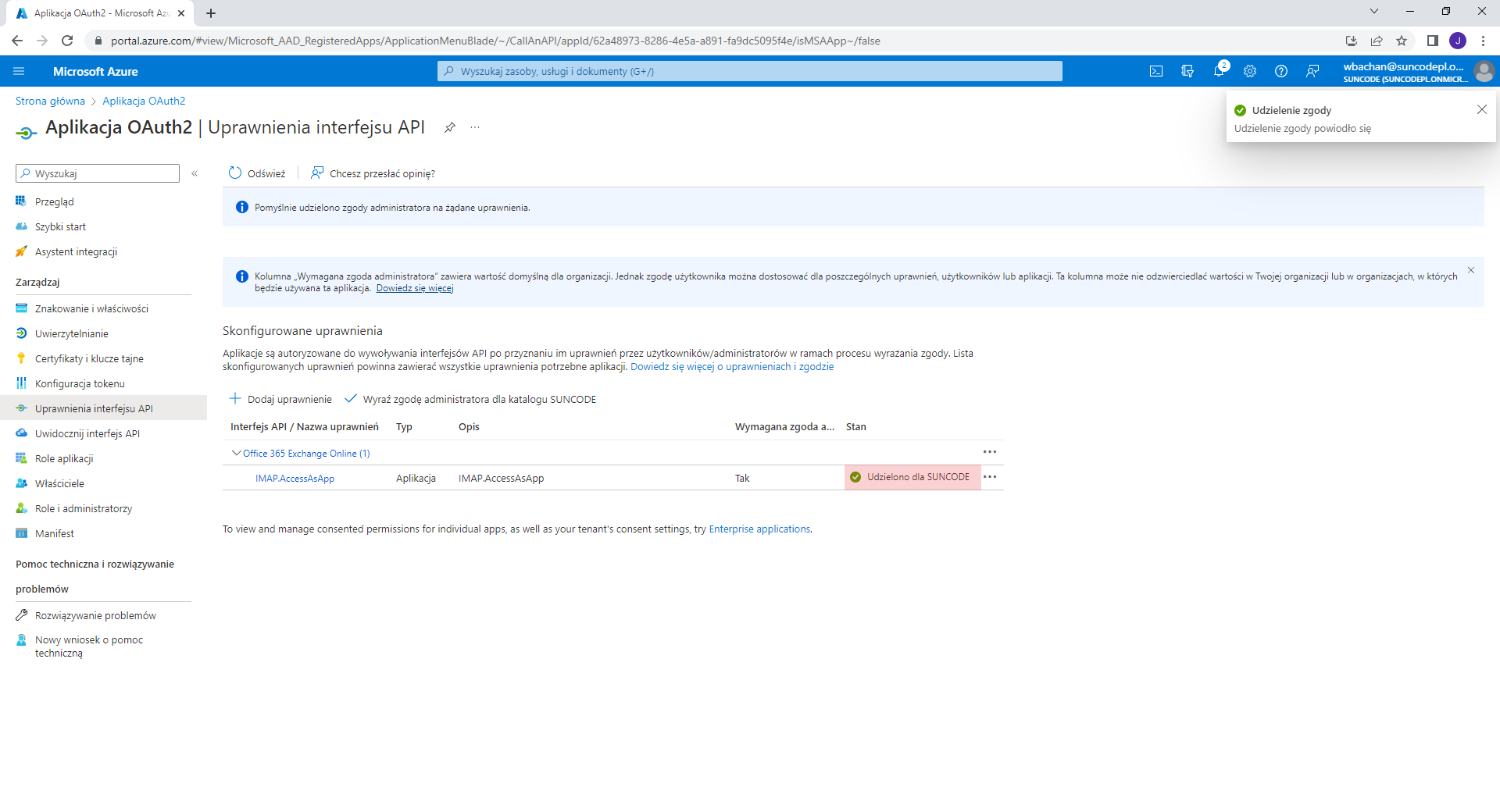Open Cloud Shell from the top bar
This screenshot has height=812, width=1500.
[x=1156, y=71]
